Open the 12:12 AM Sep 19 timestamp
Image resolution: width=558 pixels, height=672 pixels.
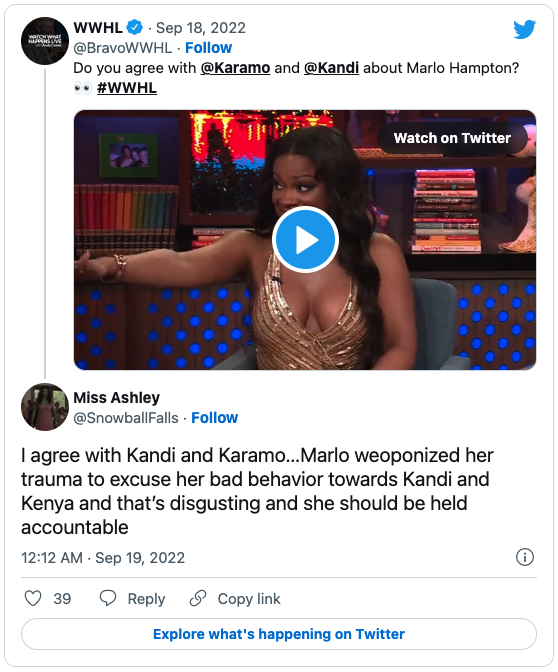103,558
